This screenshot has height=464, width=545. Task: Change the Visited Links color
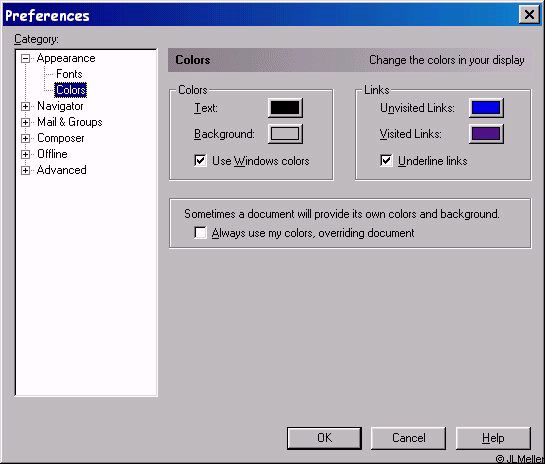tap(486, 134)
